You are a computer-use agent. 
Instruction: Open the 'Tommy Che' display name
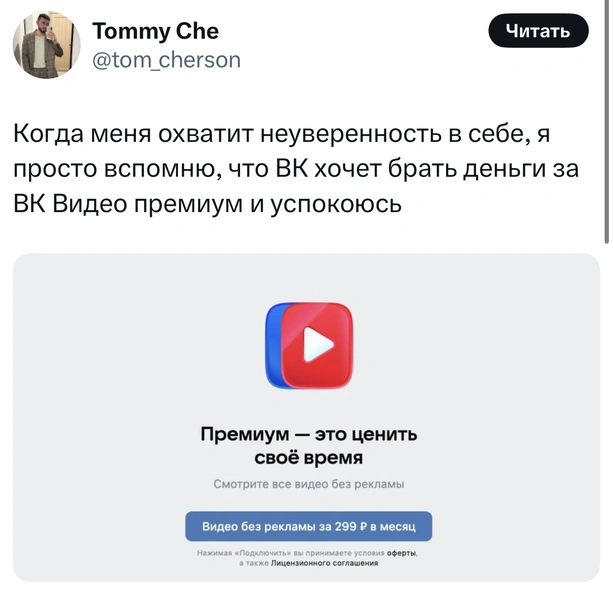click(155, 31)
